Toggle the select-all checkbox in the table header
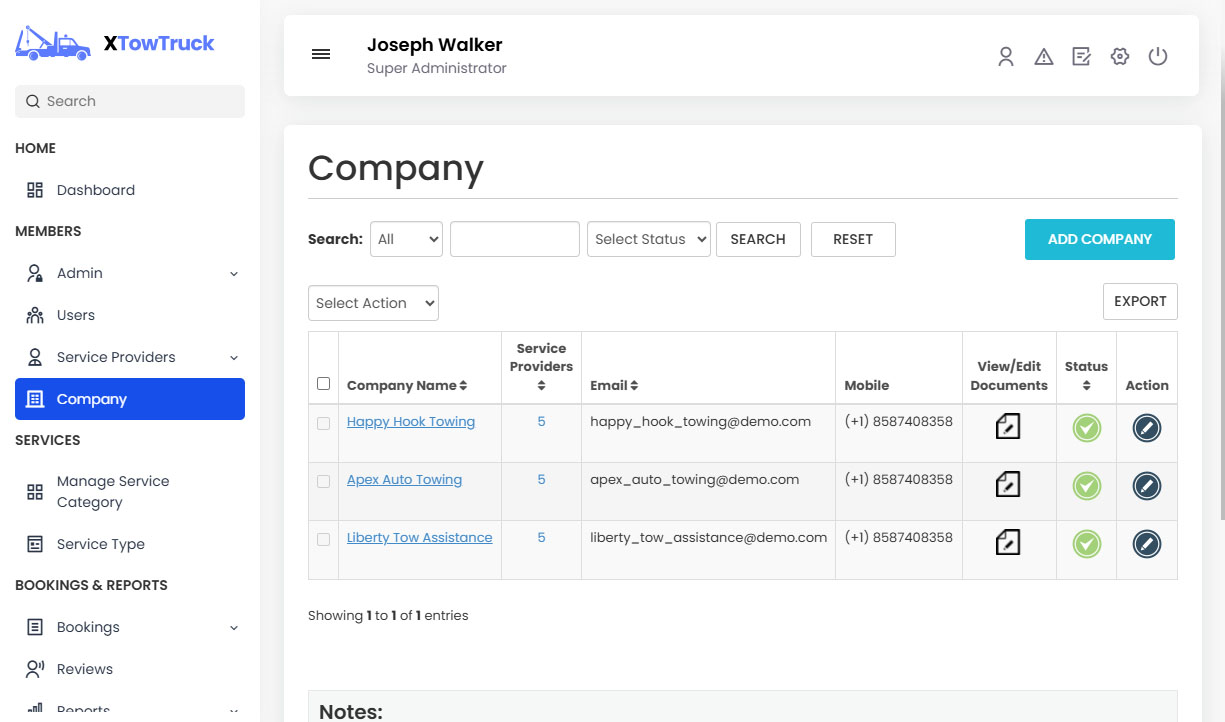This screenshot has height=722, width=1225. point(323,383)
